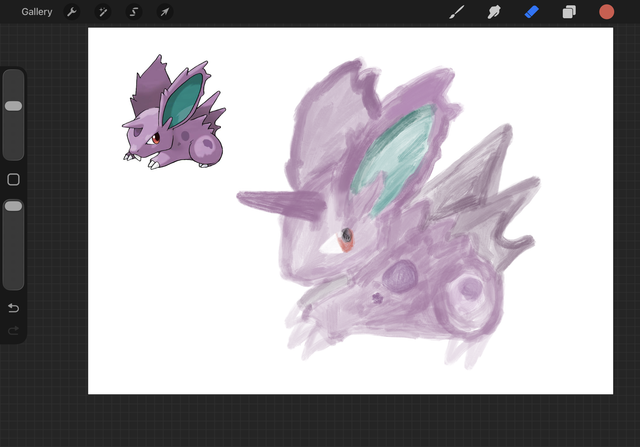Open the active color picker
640x447 pixels.
(x=607, y=12)
